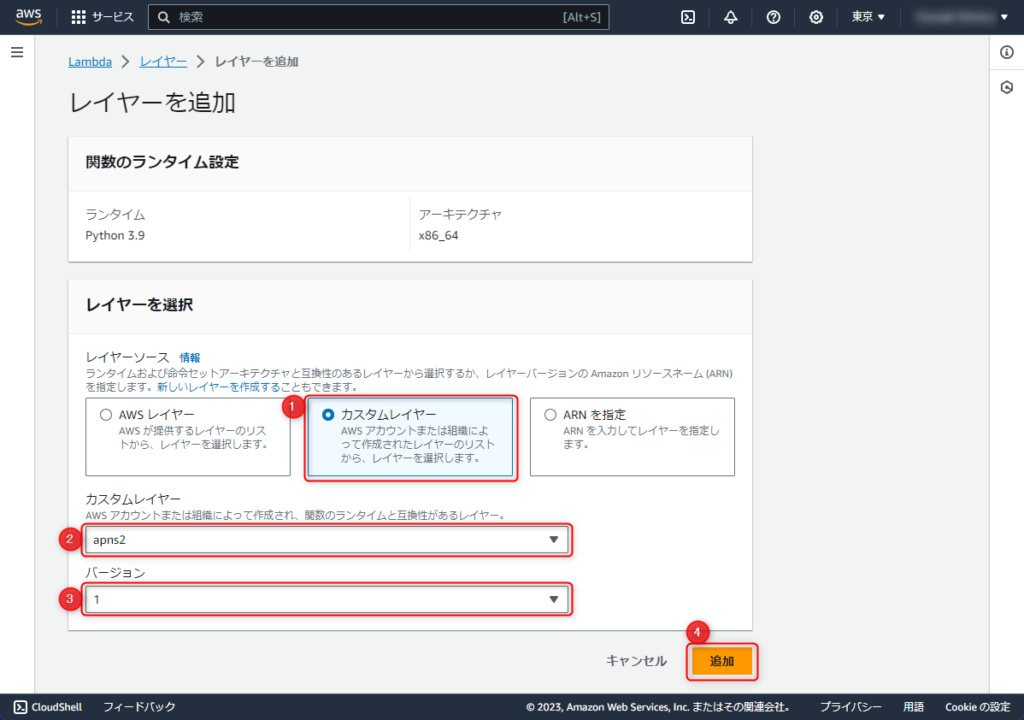
Task: Click the x86_64 architecture value
Action: point(438,235)
